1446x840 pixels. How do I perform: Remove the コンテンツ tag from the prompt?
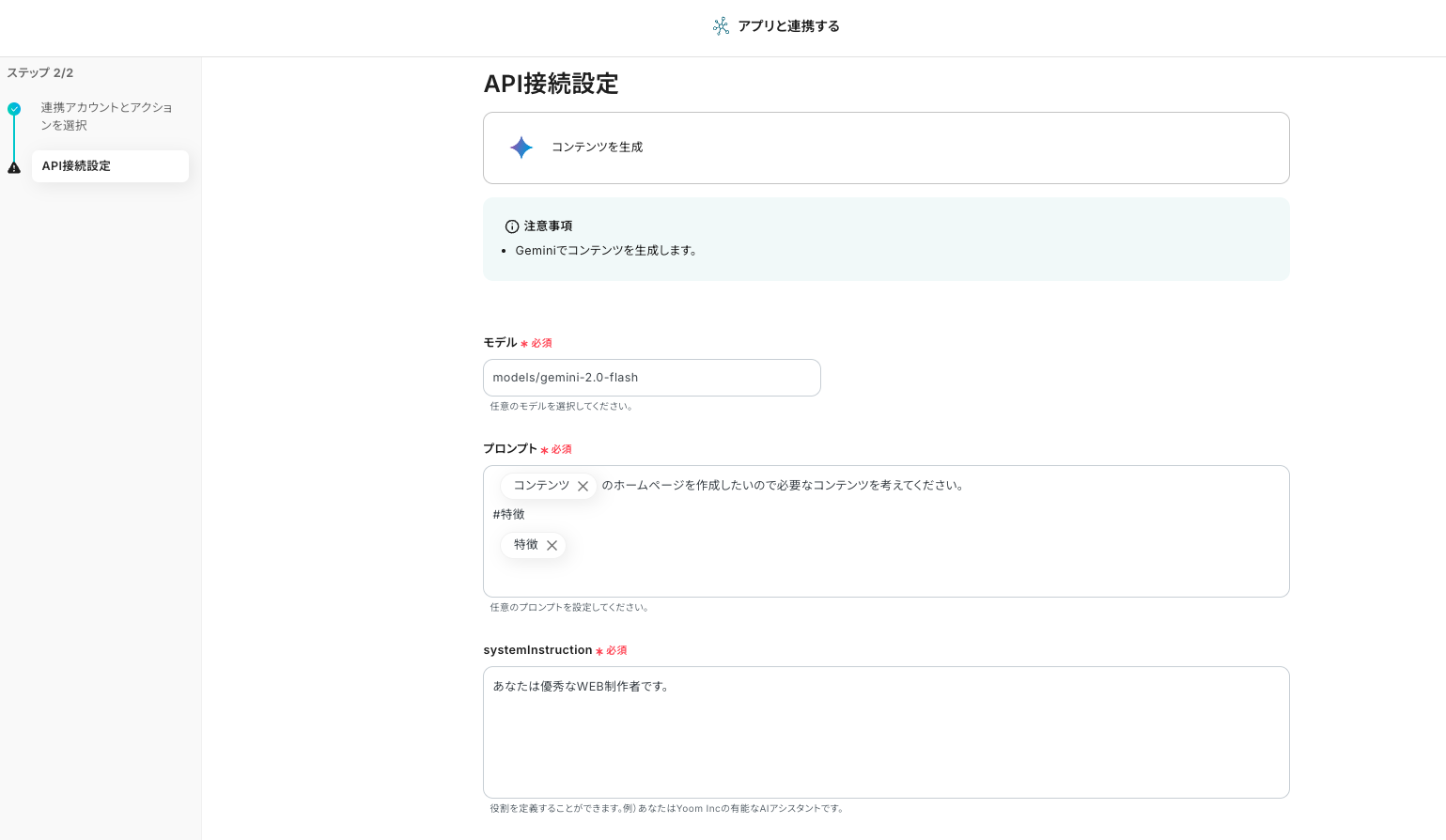(583, 486)
